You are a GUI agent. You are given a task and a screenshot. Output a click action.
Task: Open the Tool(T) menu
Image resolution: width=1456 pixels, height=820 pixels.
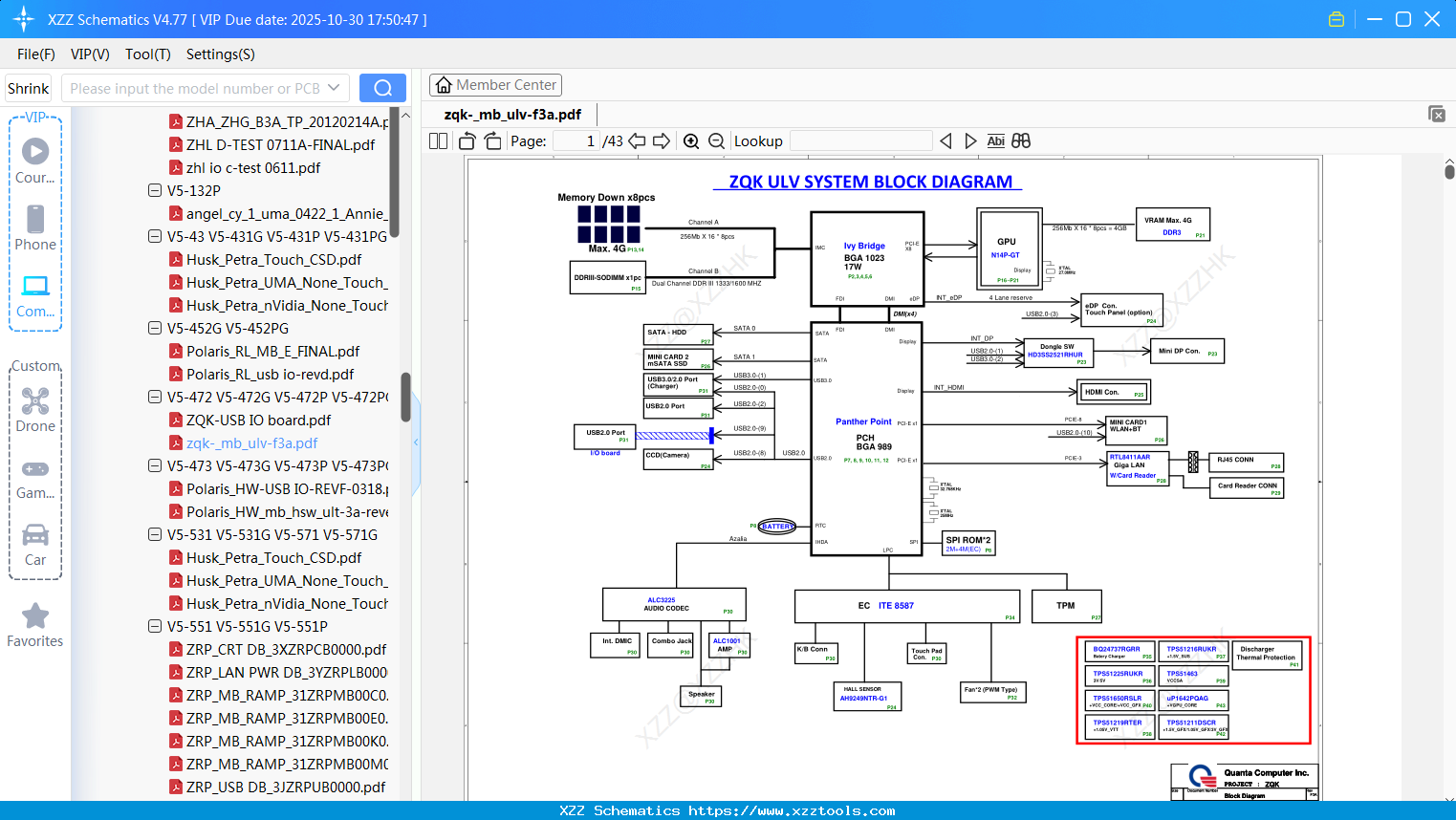148,54
